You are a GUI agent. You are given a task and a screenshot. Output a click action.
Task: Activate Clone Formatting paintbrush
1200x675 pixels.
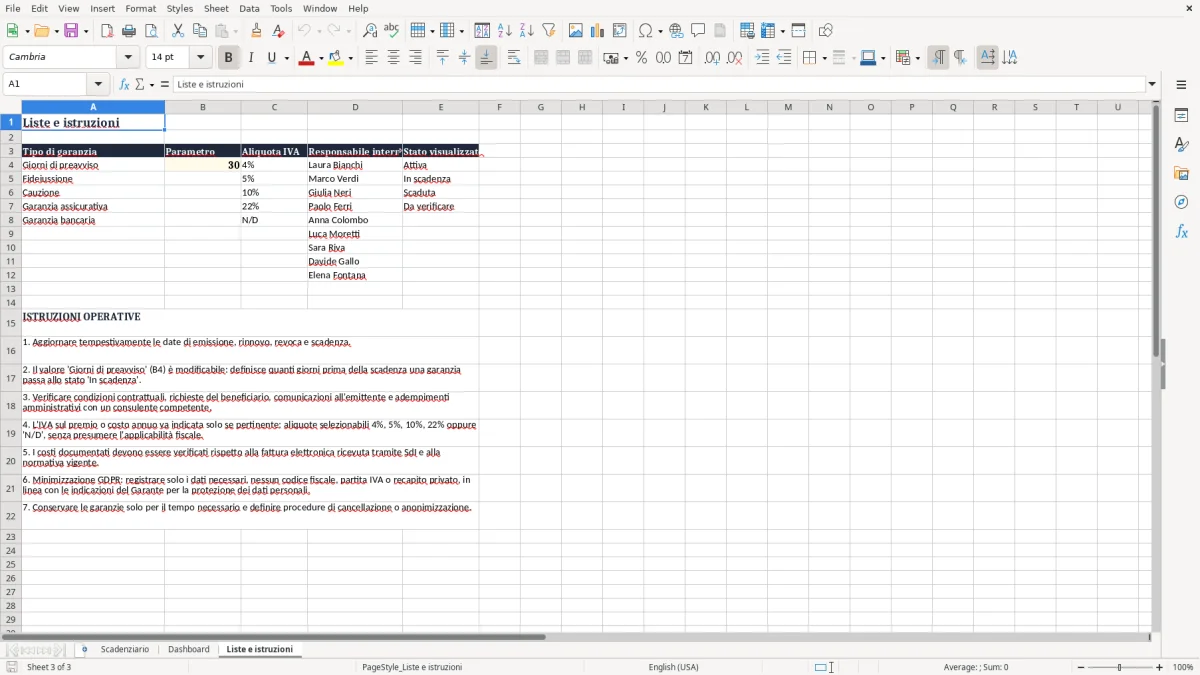[257, 31]
